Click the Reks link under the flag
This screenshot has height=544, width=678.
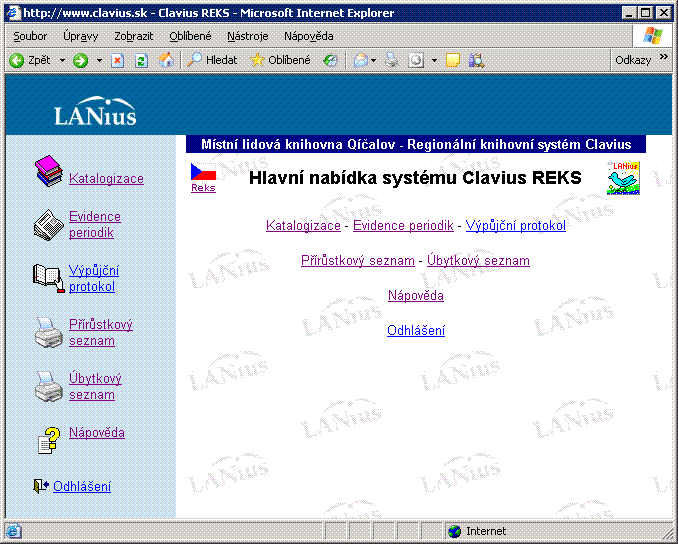(203, 188)
